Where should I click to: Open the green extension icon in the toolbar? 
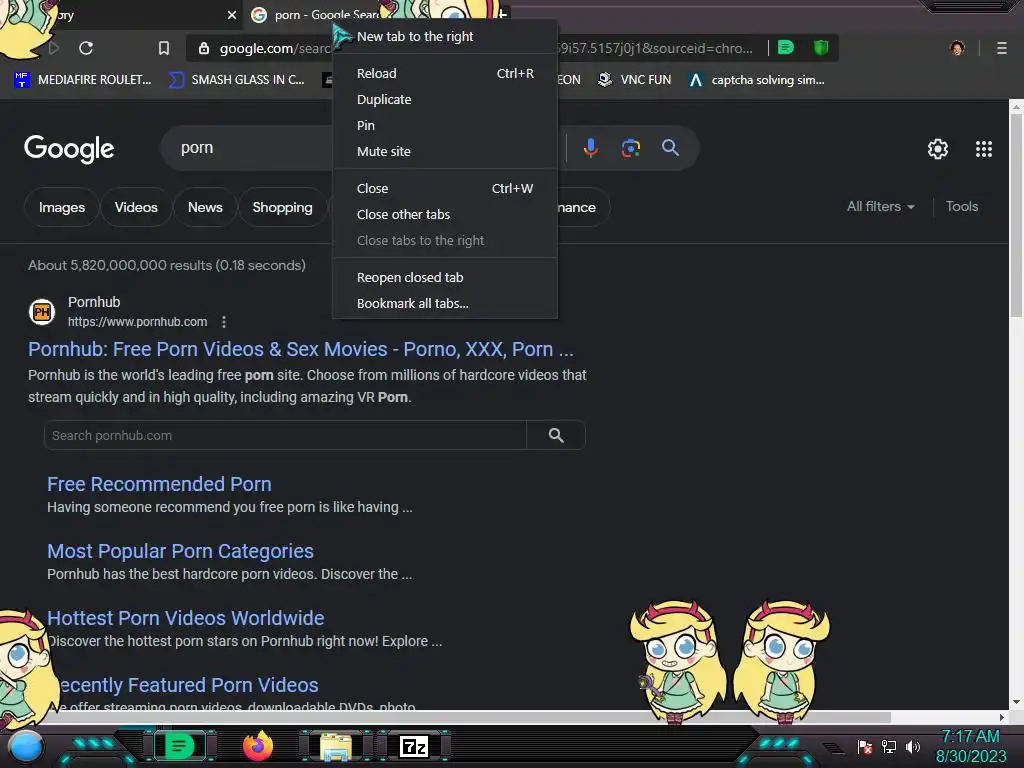pos(786,47)
